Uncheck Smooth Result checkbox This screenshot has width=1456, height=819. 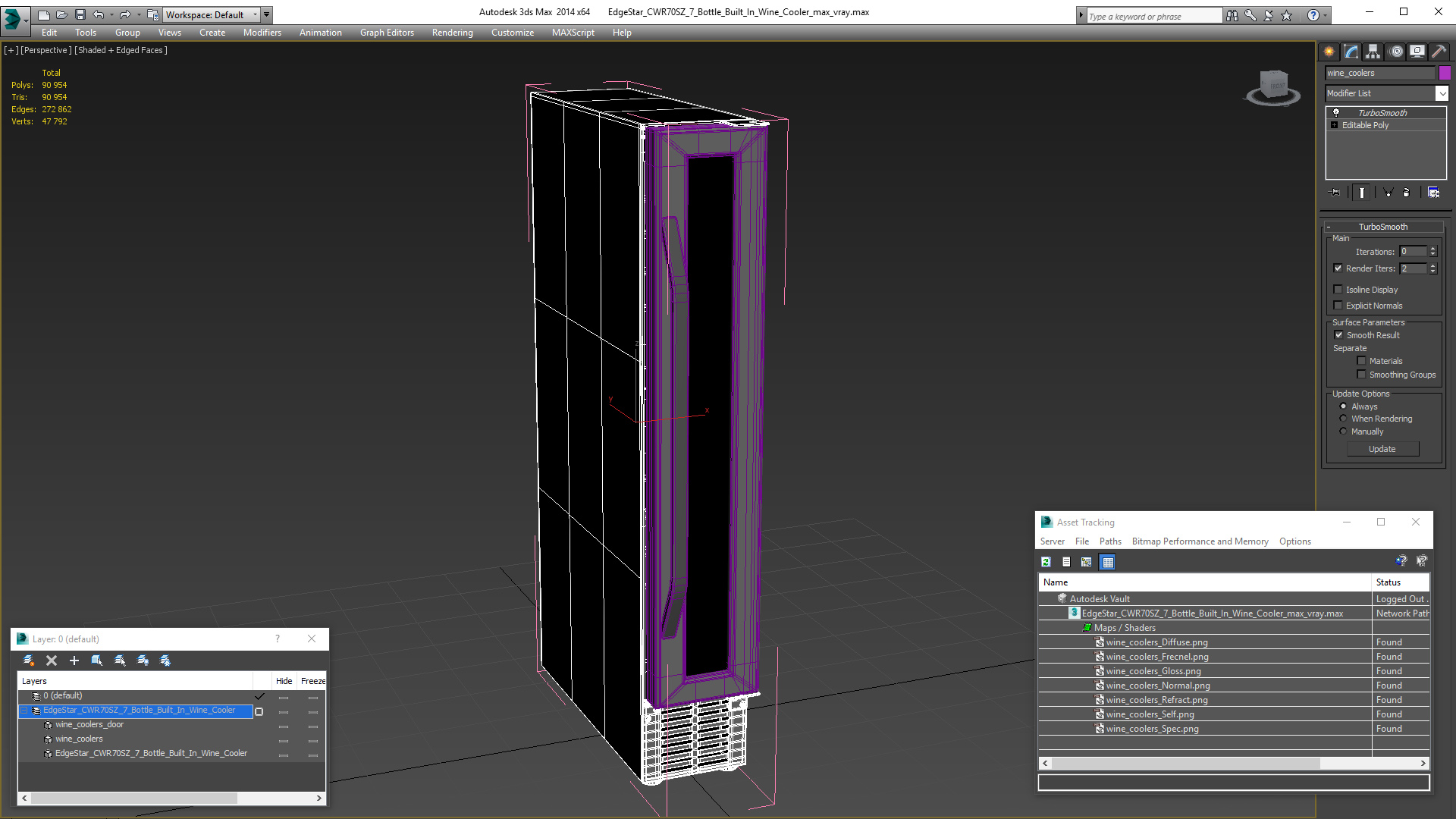tap(1338, 335)
